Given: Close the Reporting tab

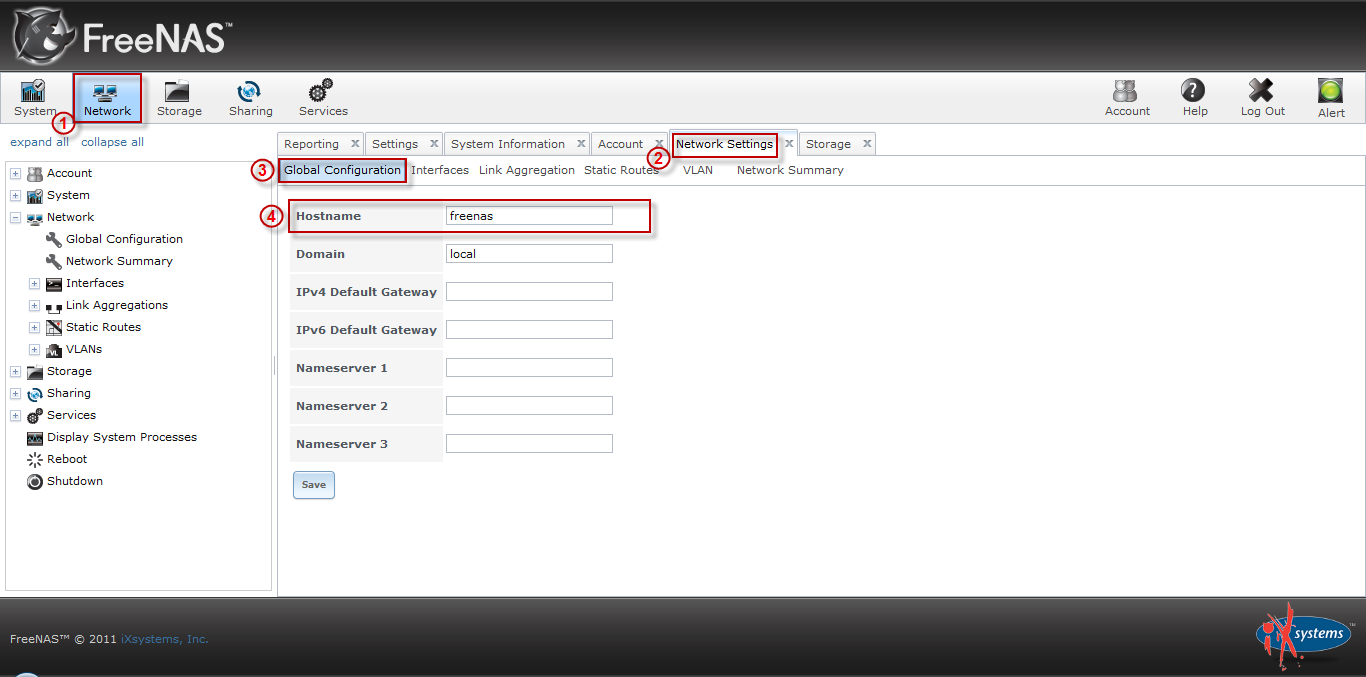Looking at the screenshot, I should [x=354, y=144].
